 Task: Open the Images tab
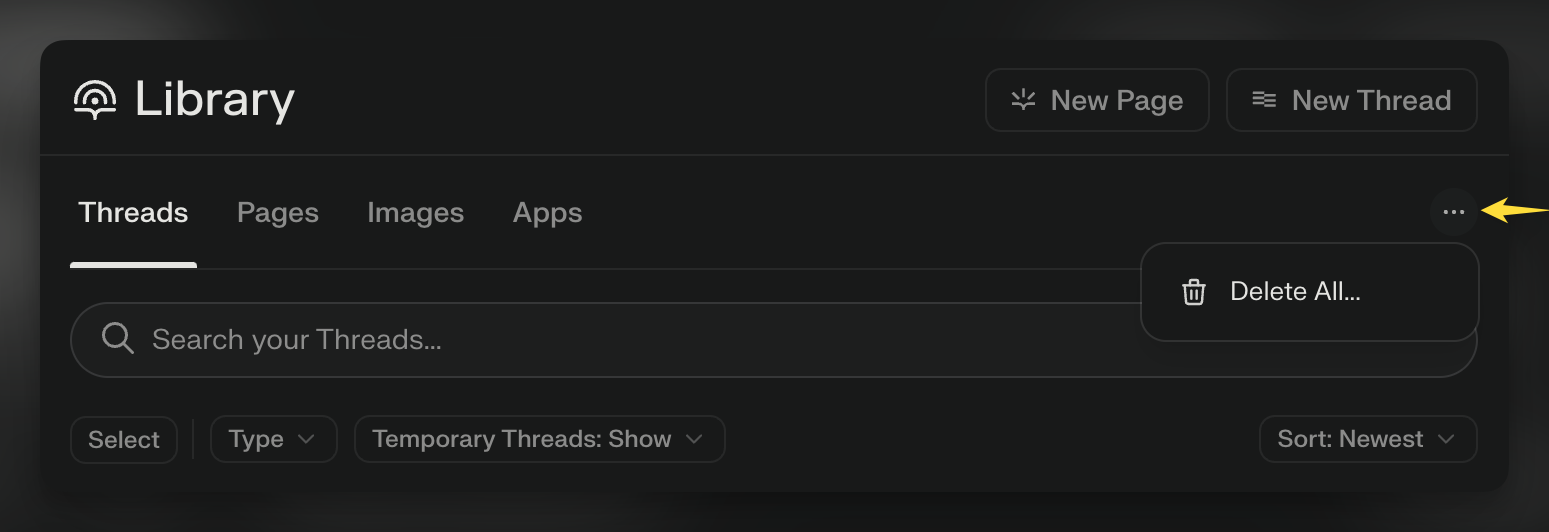tap(415, 213)
